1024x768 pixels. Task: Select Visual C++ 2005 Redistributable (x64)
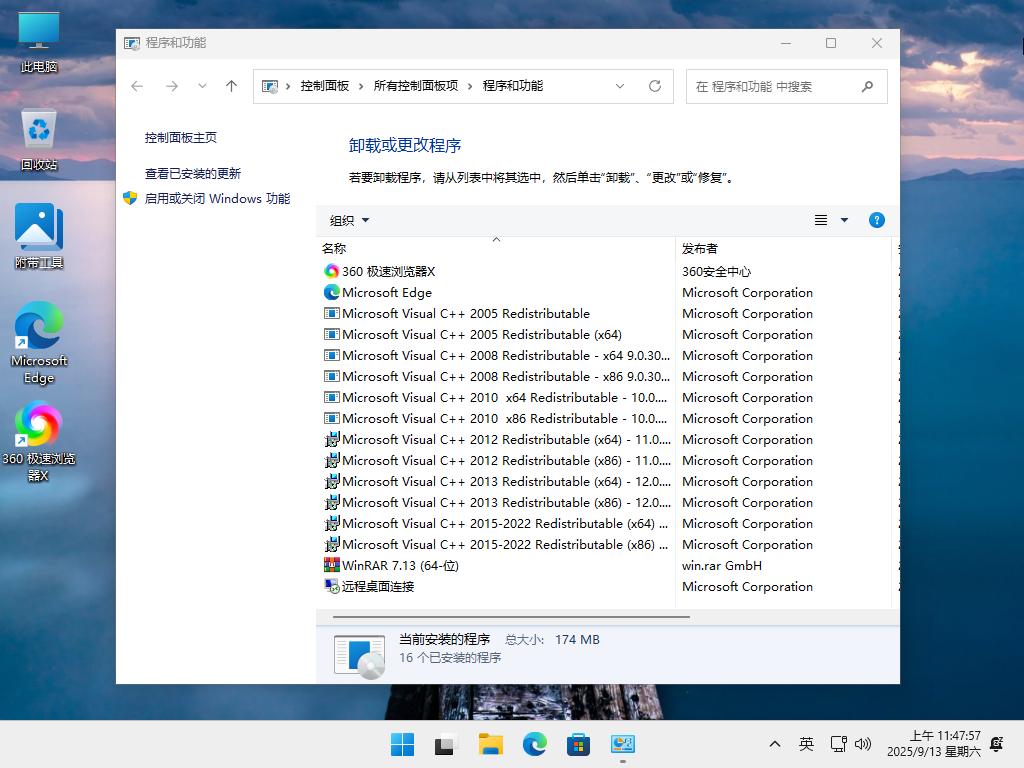(482, 334)
